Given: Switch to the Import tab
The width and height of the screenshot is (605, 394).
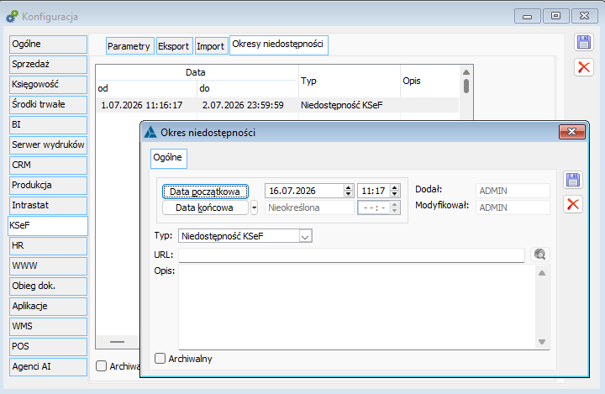Looking at the screenshot, I should [211, 46].
